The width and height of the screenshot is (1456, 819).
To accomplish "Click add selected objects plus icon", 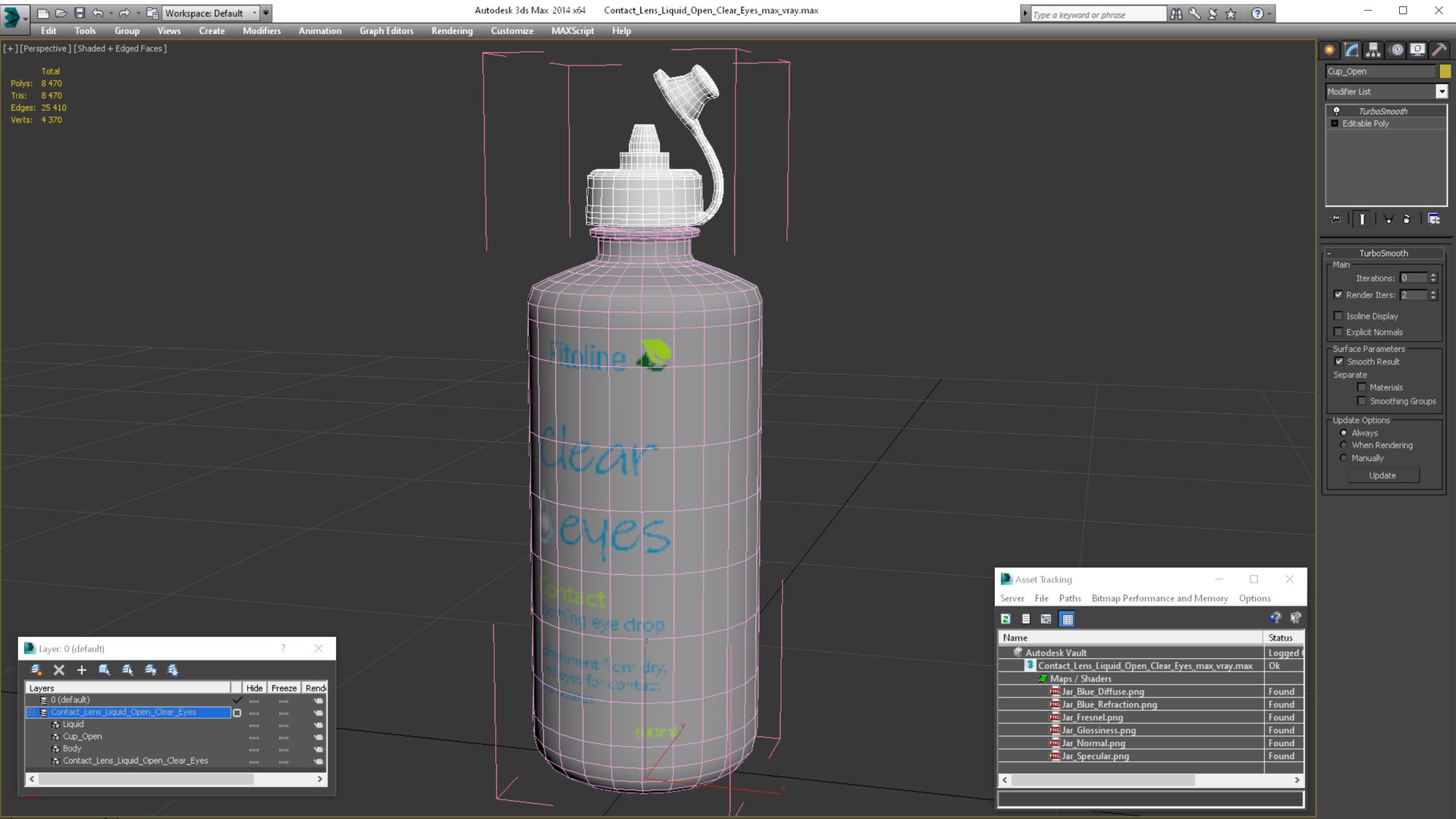I will pyautogui.click(x=82, y=670).
